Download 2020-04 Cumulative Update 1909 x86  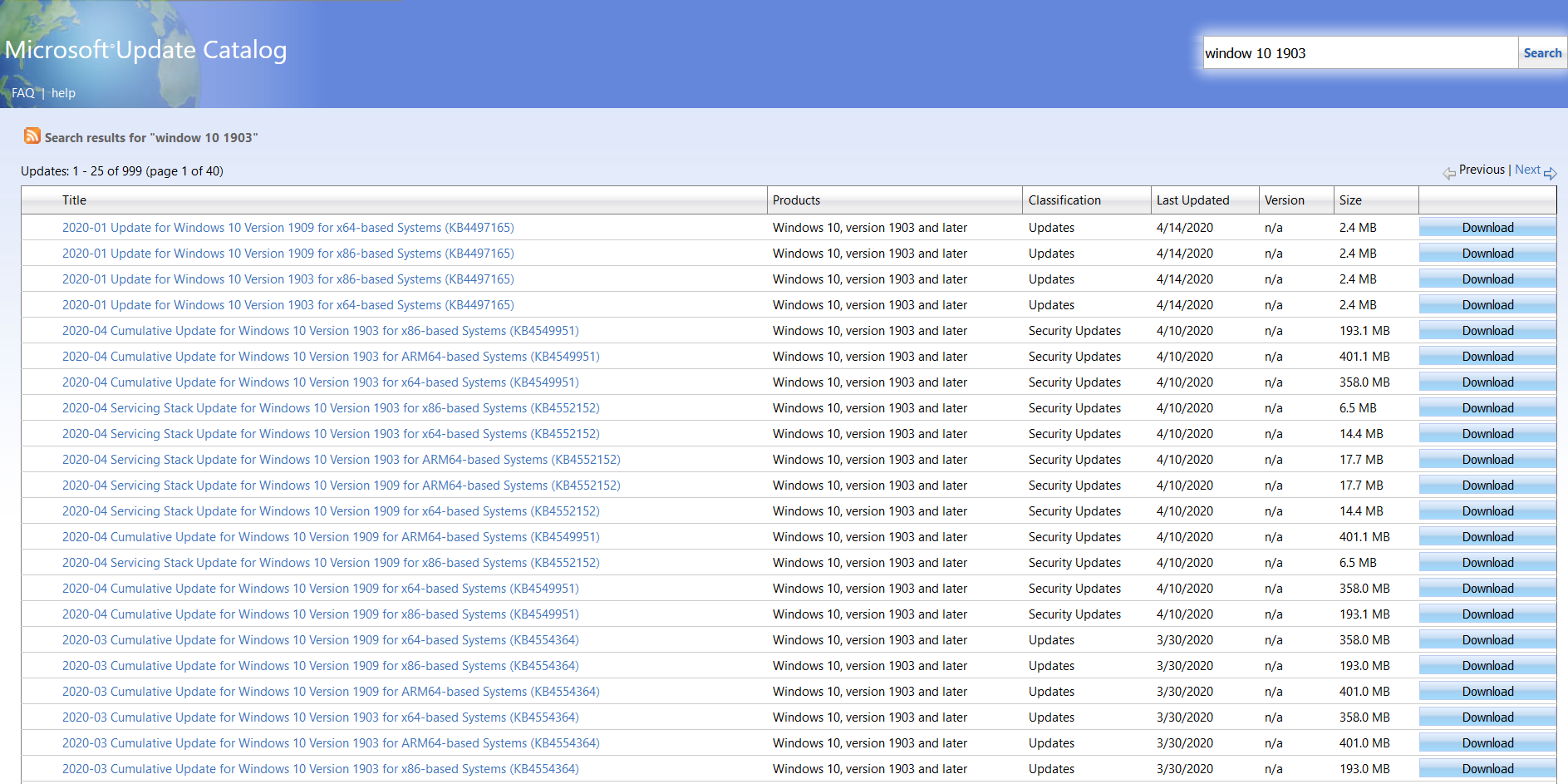1487,614
